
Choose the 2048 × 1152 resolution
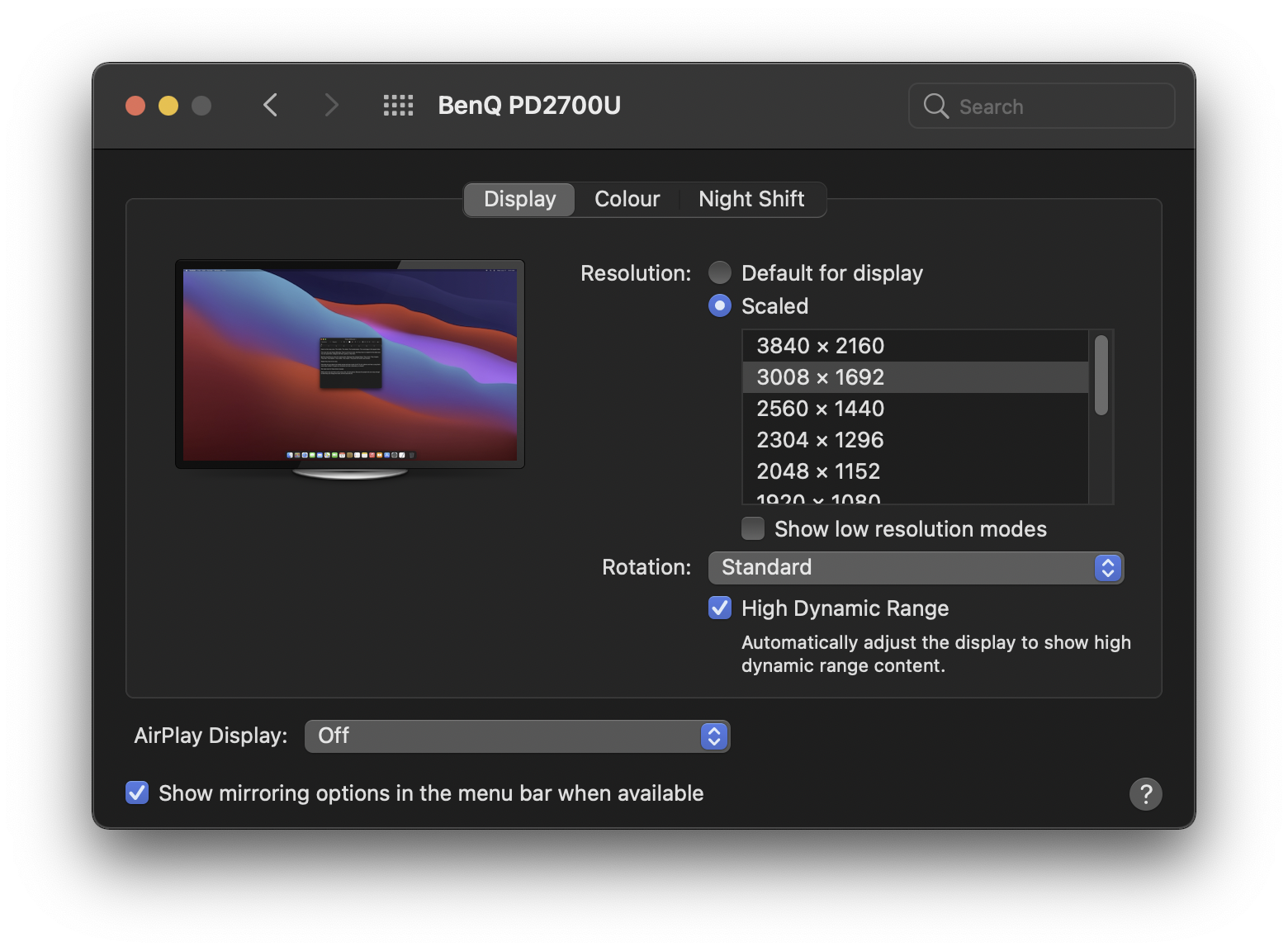click(916, 471)
